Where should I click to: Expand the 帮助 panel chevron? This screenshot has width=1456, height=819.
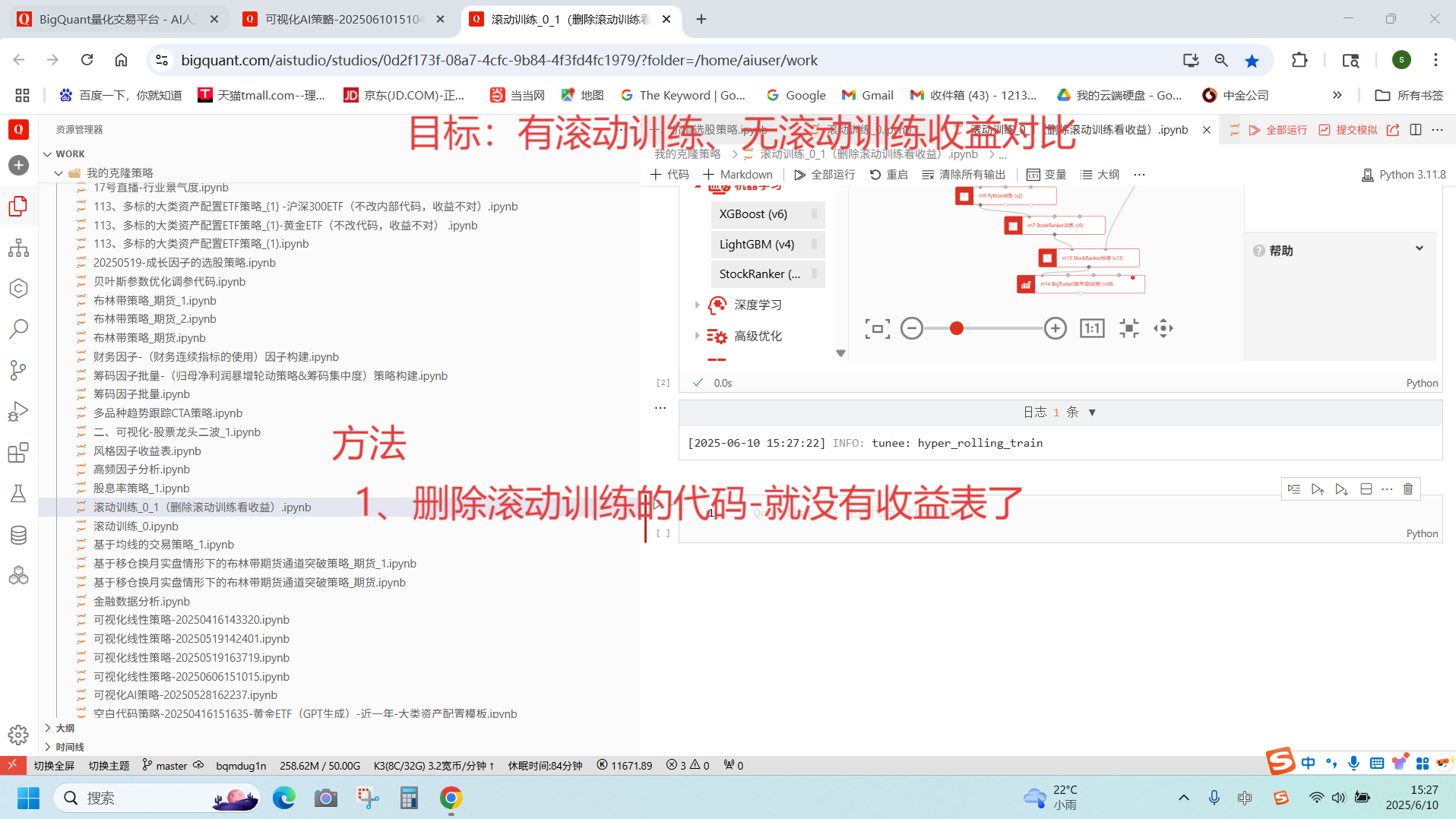click(x=1419, y=249)
